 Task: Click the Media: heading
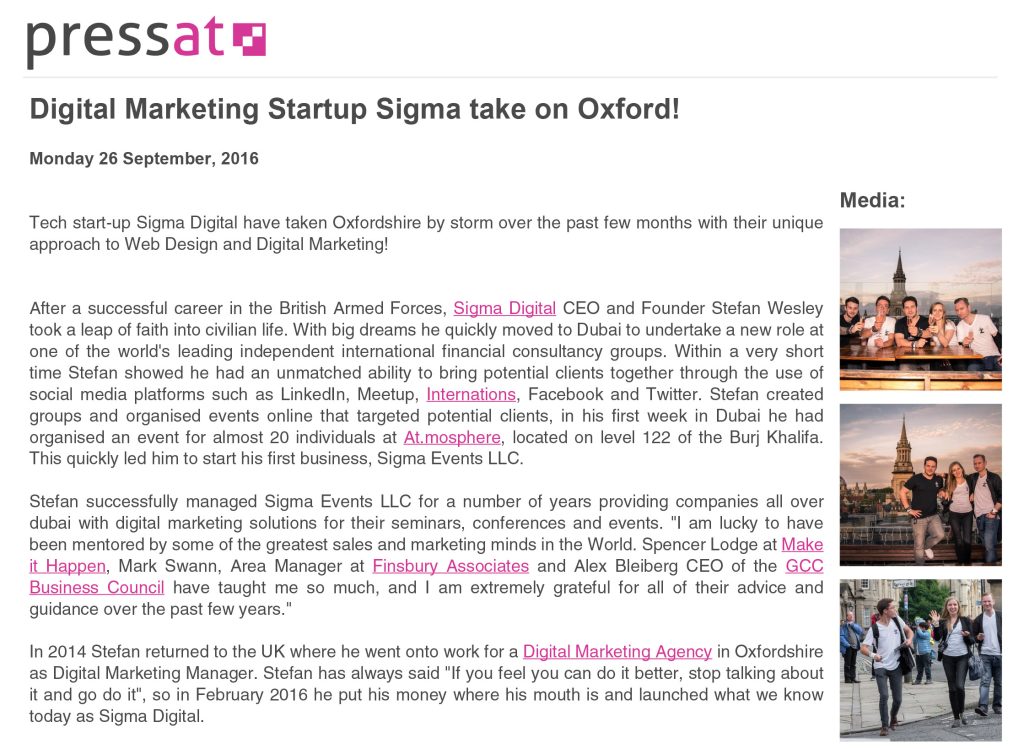coord(872,200)
